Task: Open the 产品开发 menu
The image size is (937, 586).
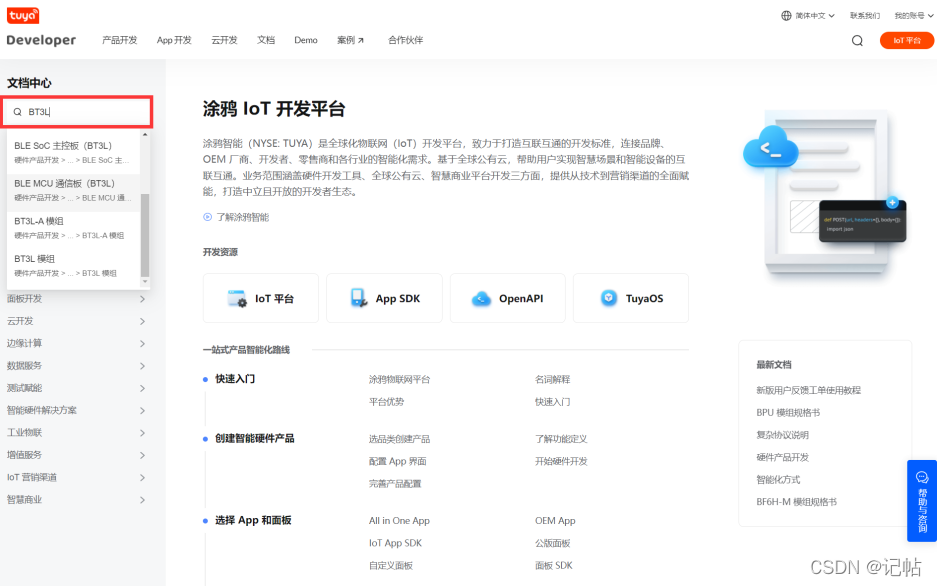Action: click(x=120, y=40)
